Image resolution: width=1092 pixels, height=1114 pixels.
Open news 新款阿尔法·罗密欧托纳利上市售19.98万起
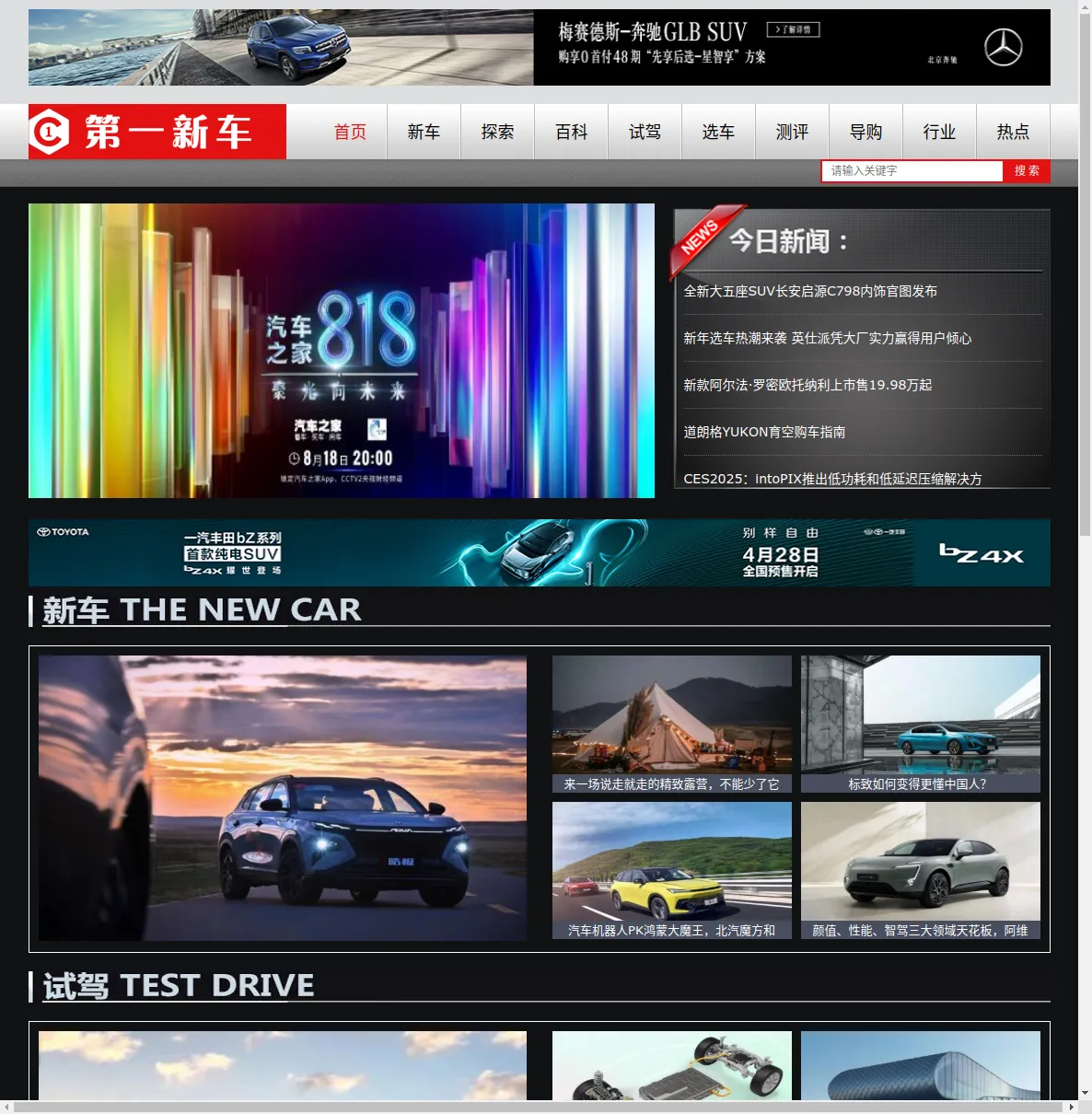tap(807, 385)
